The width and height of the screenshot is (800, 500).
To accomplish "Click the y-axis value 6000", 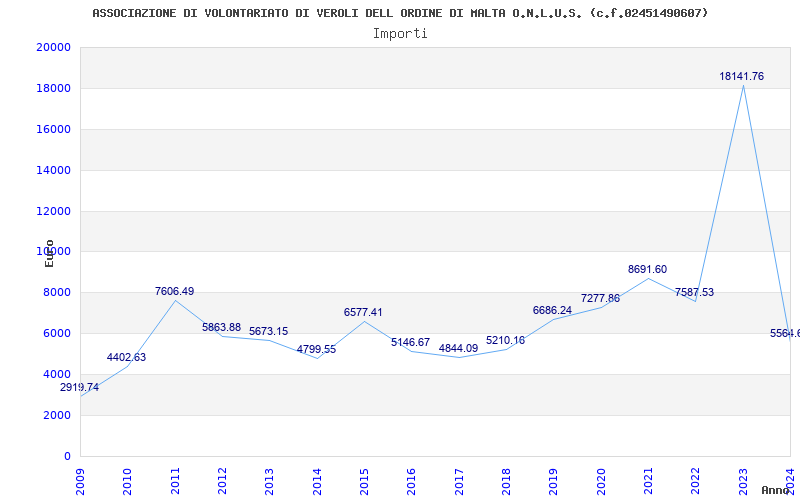I will pos(56,333).
